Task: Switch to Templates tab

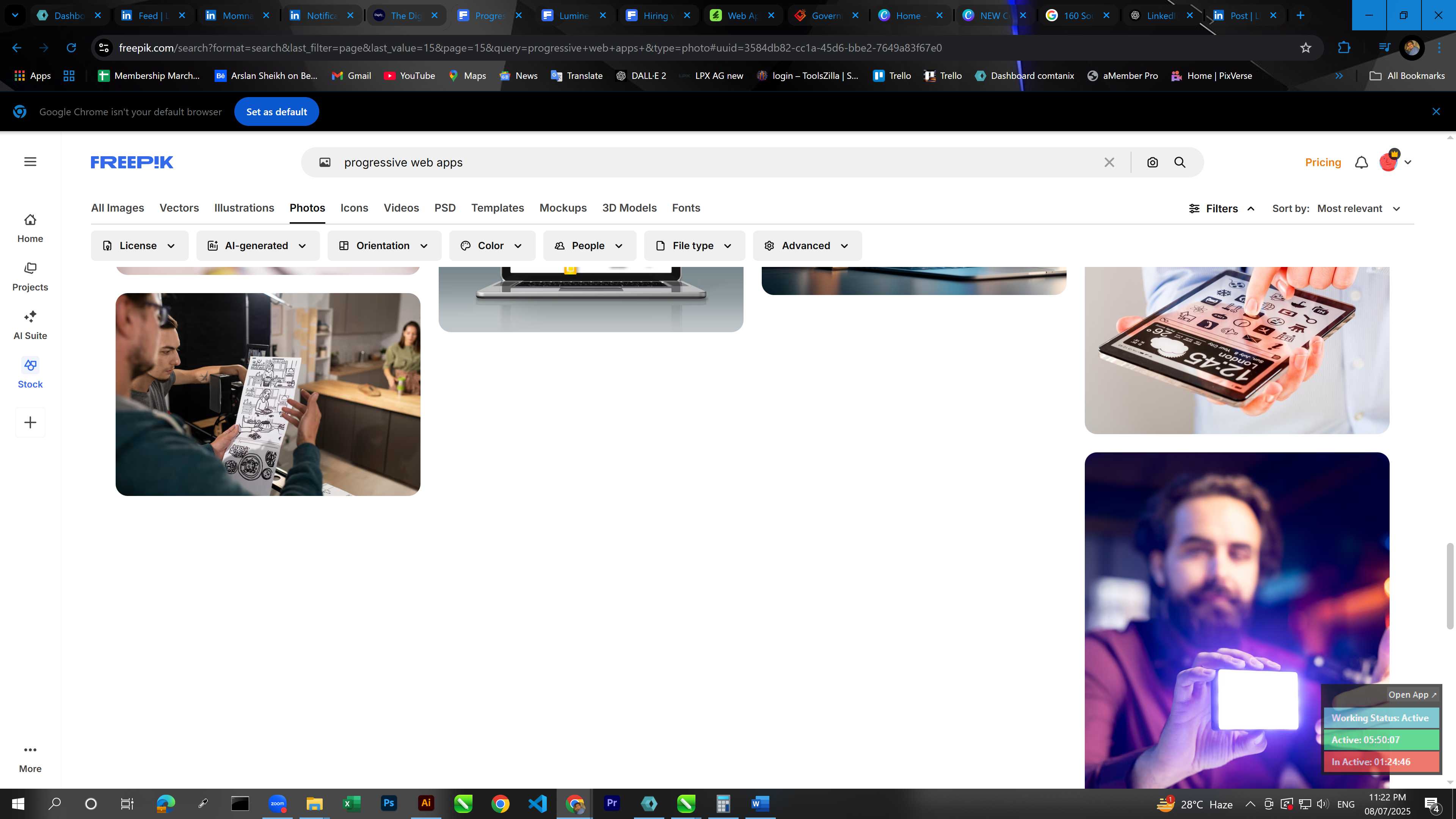Action: click(x=497, y=208)
